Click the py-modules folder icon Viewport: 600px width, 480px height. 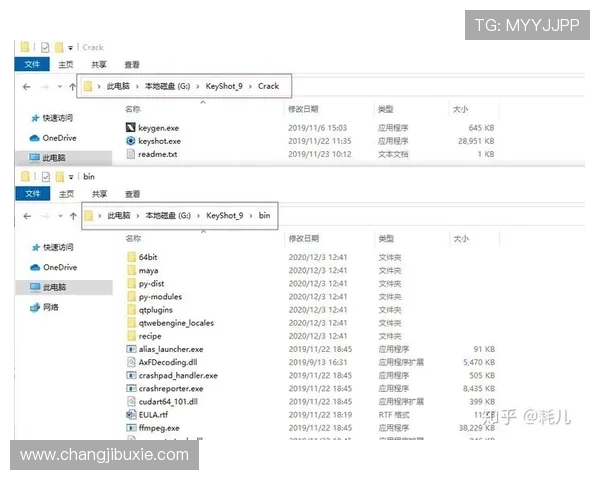(131, 296)
